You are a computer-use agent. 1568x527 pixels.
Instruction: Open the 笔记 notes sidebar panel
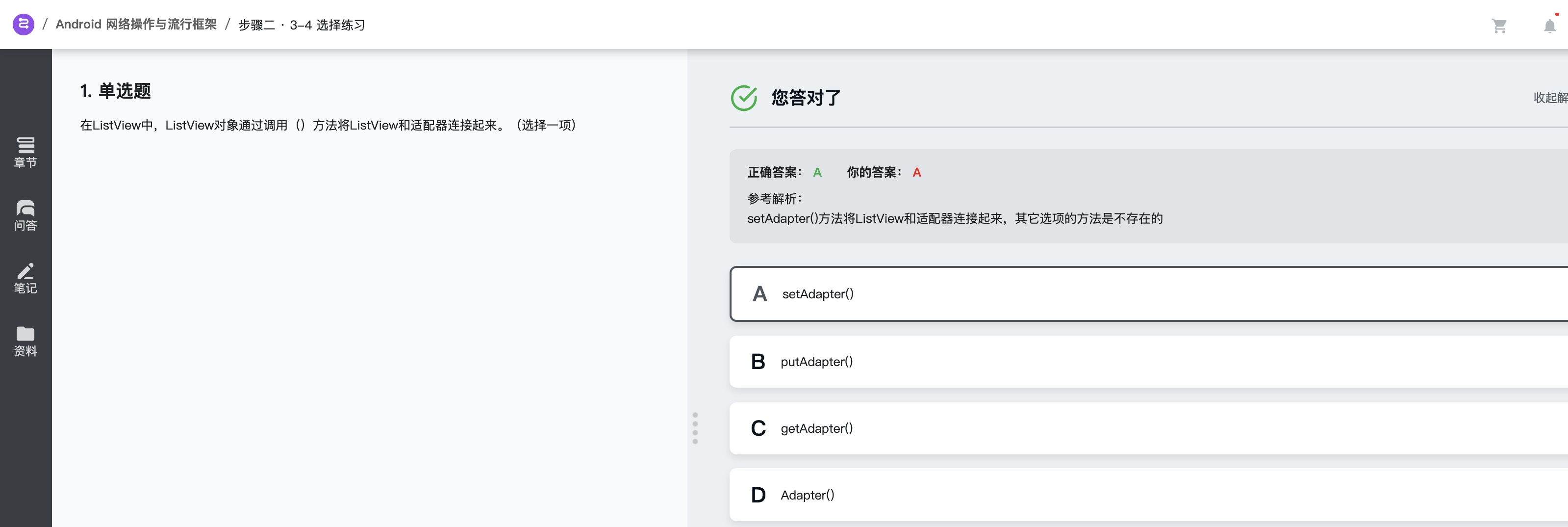pos(25,278)
